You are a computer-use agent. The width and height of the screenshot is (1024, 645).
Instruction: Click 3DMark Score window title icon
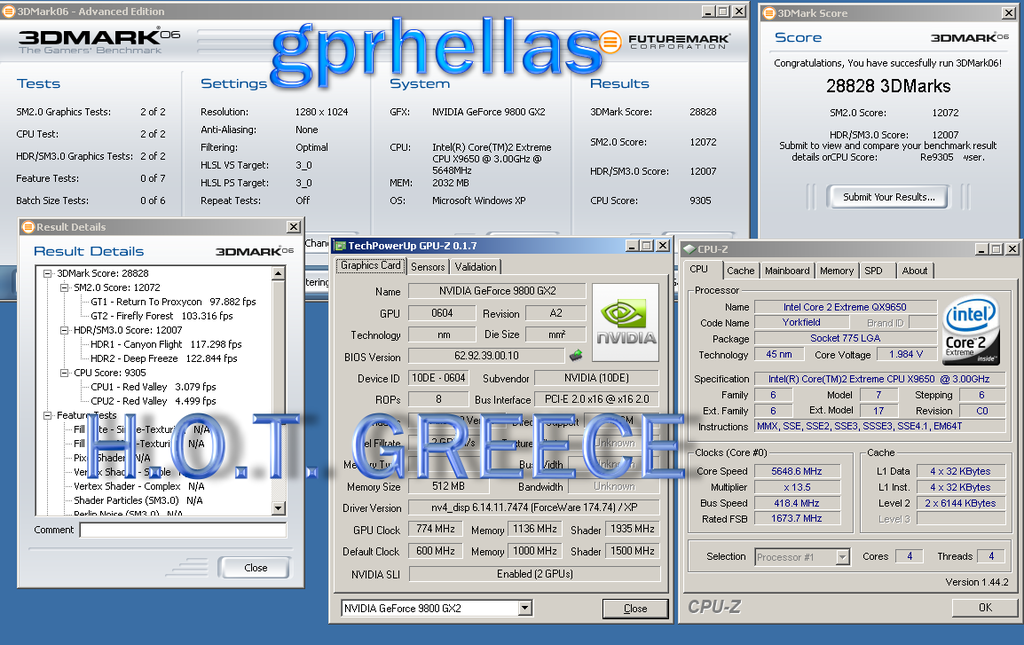point(769,13)
